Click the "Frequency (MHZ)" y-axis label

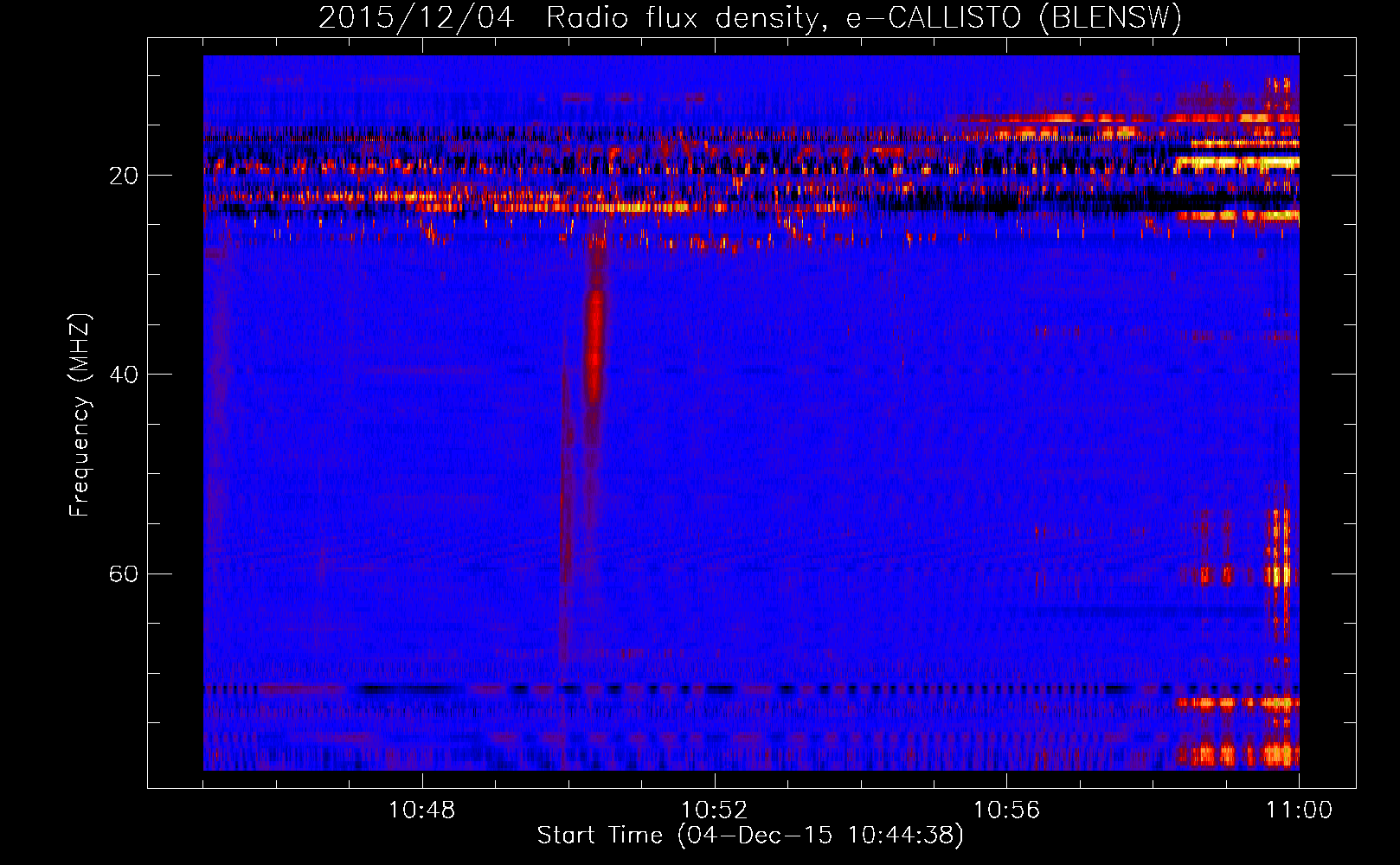click(x=80, y=415)
